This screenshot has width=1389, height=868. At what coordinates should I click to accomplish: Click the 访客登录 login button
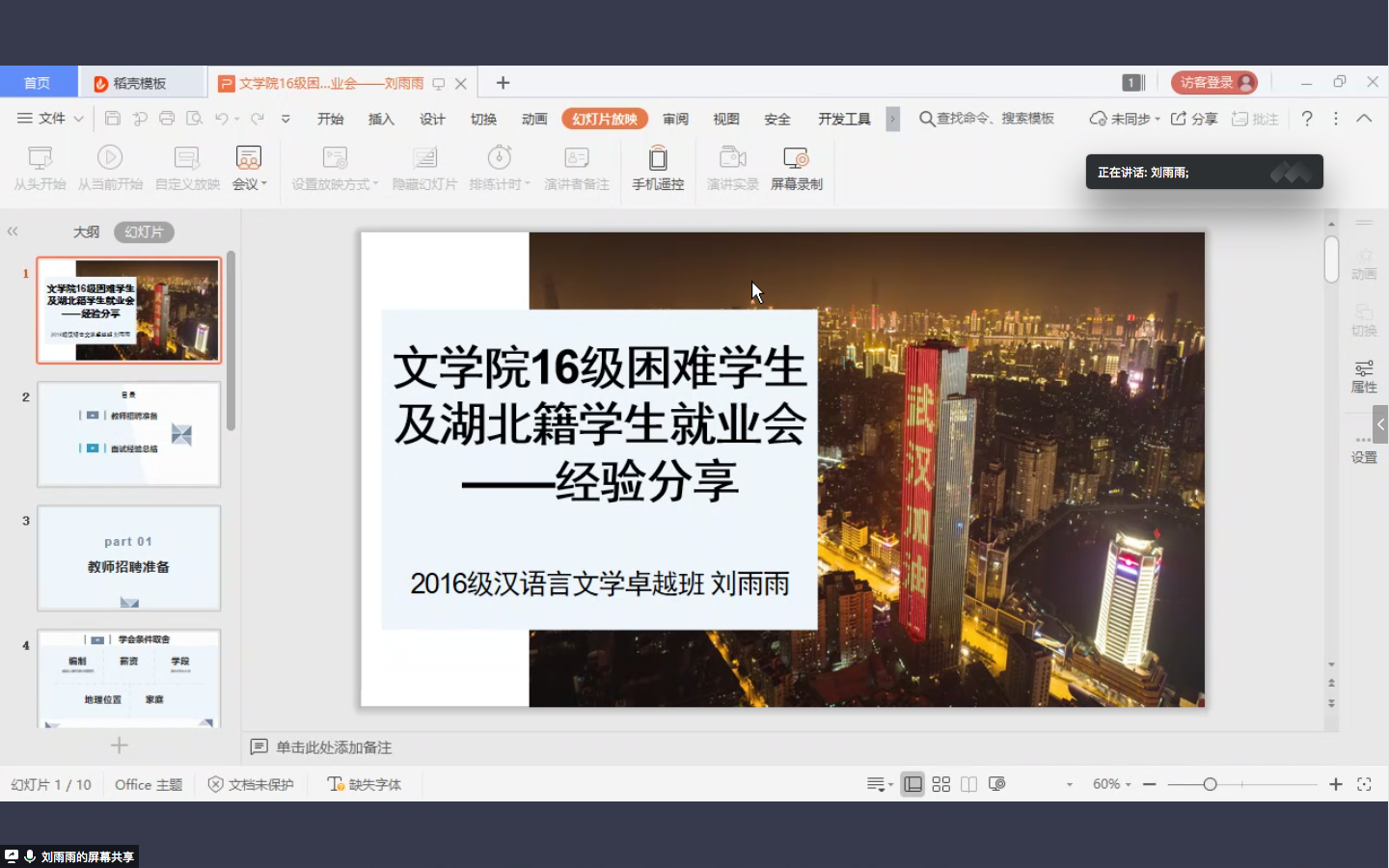point(1213,83)
